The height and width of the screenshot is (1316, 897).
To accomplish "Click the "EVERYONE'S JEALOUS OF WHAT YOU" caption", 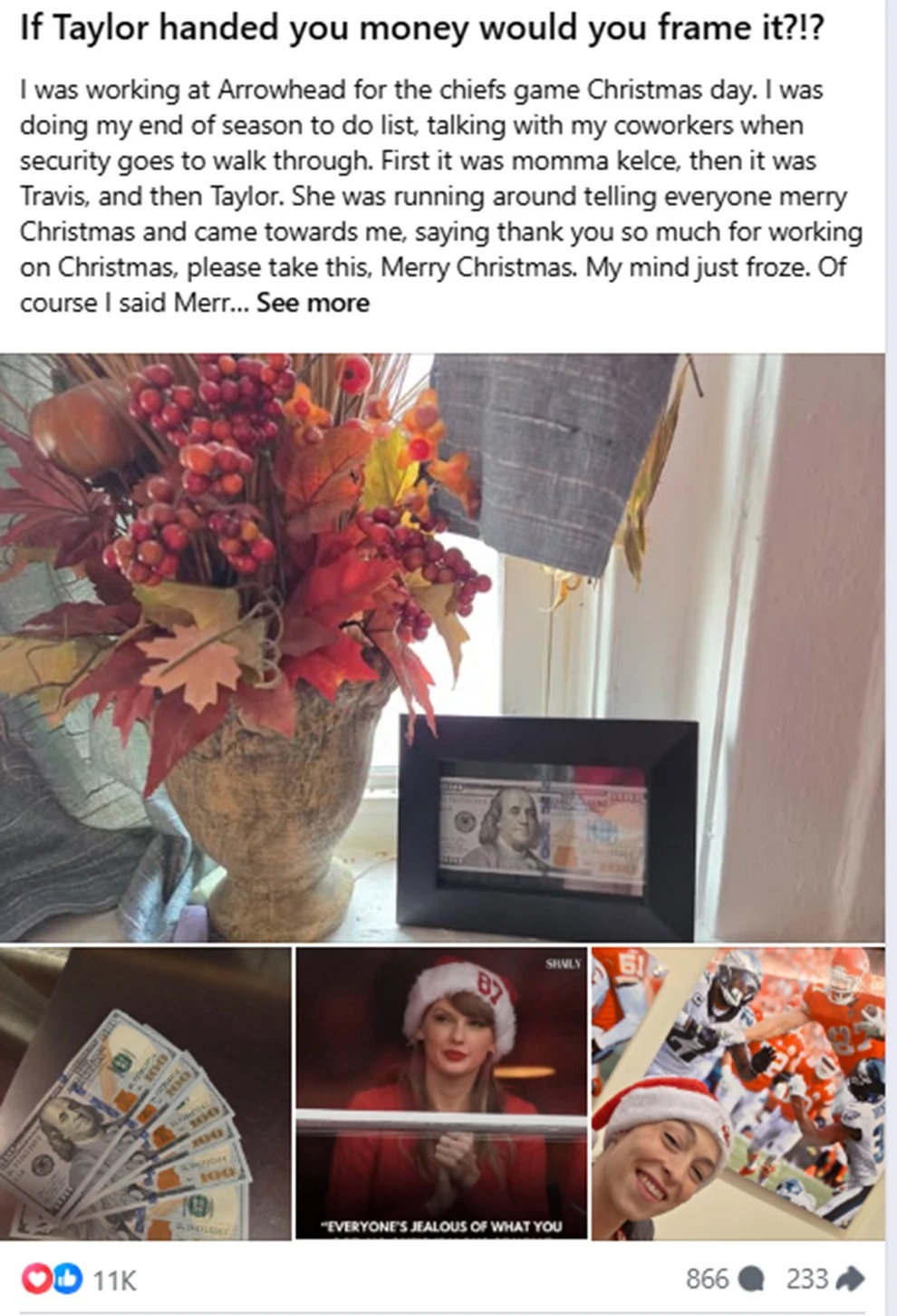I will point(442,1226).
